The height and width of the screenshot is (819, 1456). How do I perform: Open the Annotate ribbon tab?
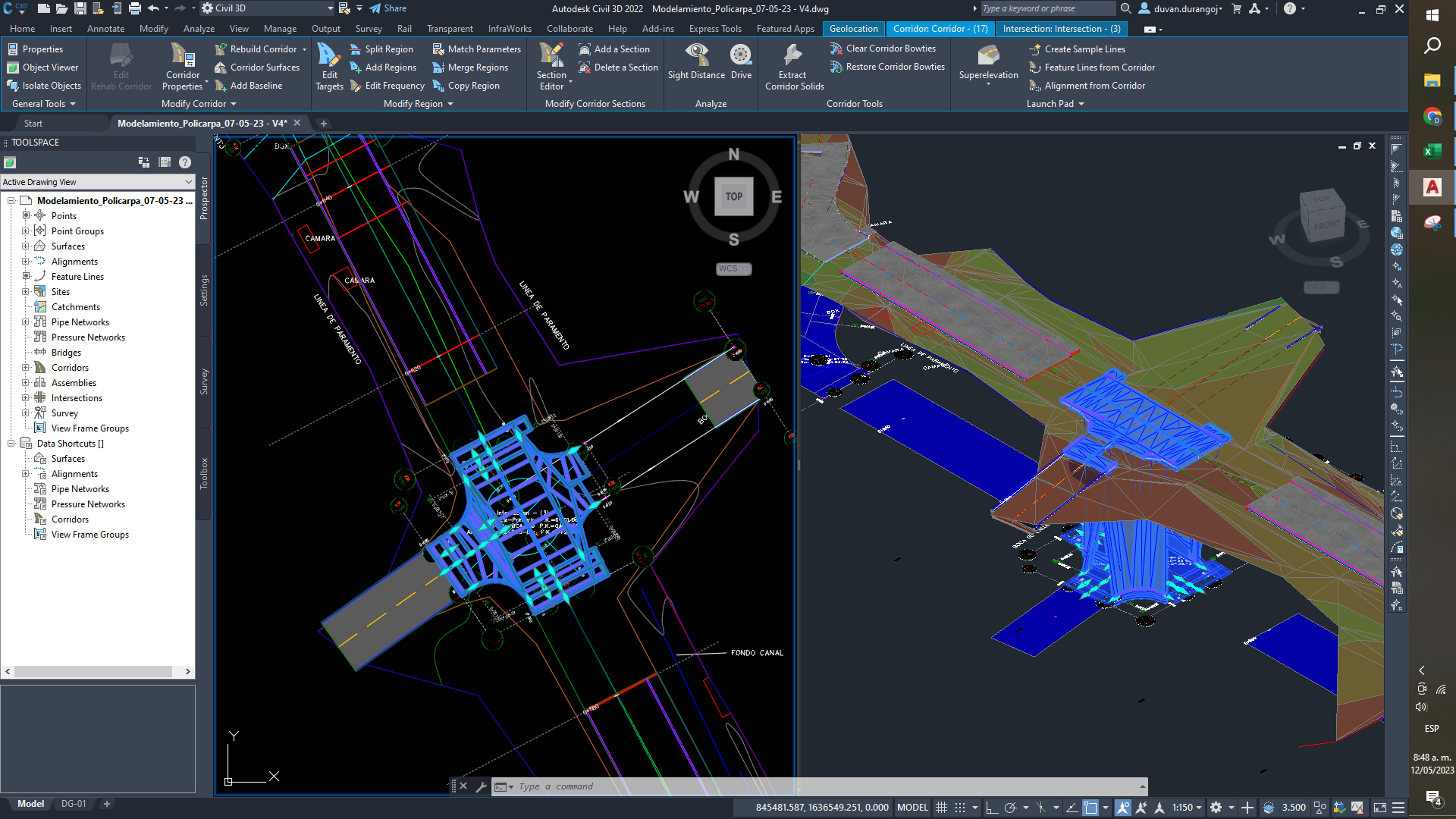105,28
